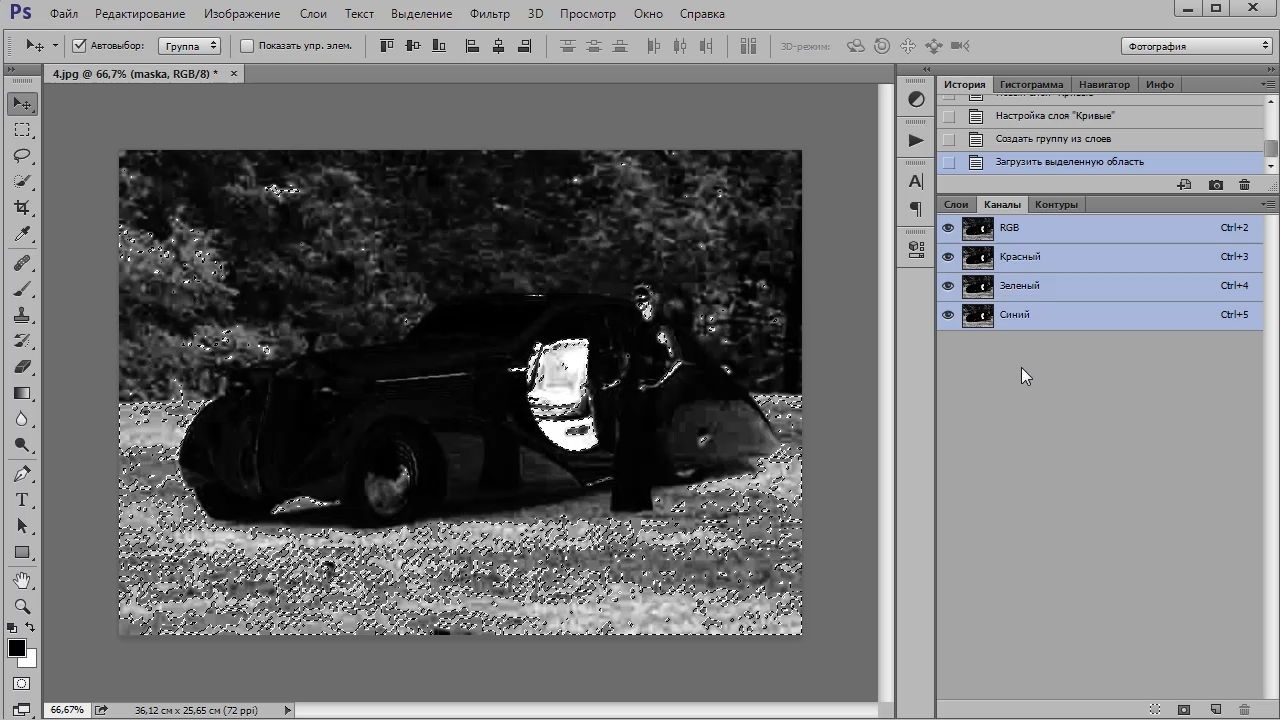This screenshot has width=1280, height=720.
Task: Select the History Brush tool
Action: pyautogui.click(x=22, y=341)
